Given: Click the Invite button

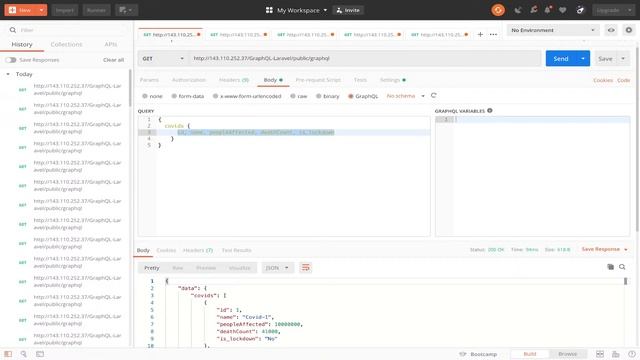Looking at the screenshot, I should (348, 10).
